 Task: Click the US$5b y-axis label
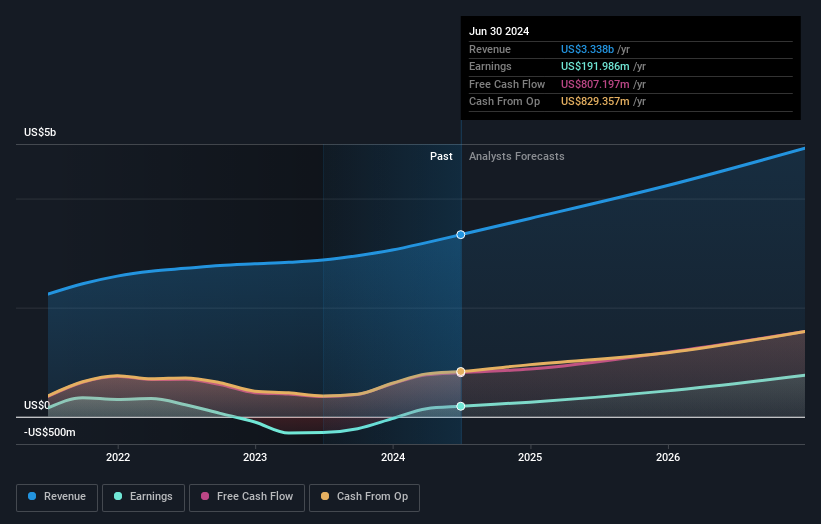click(x=40, y=132)
